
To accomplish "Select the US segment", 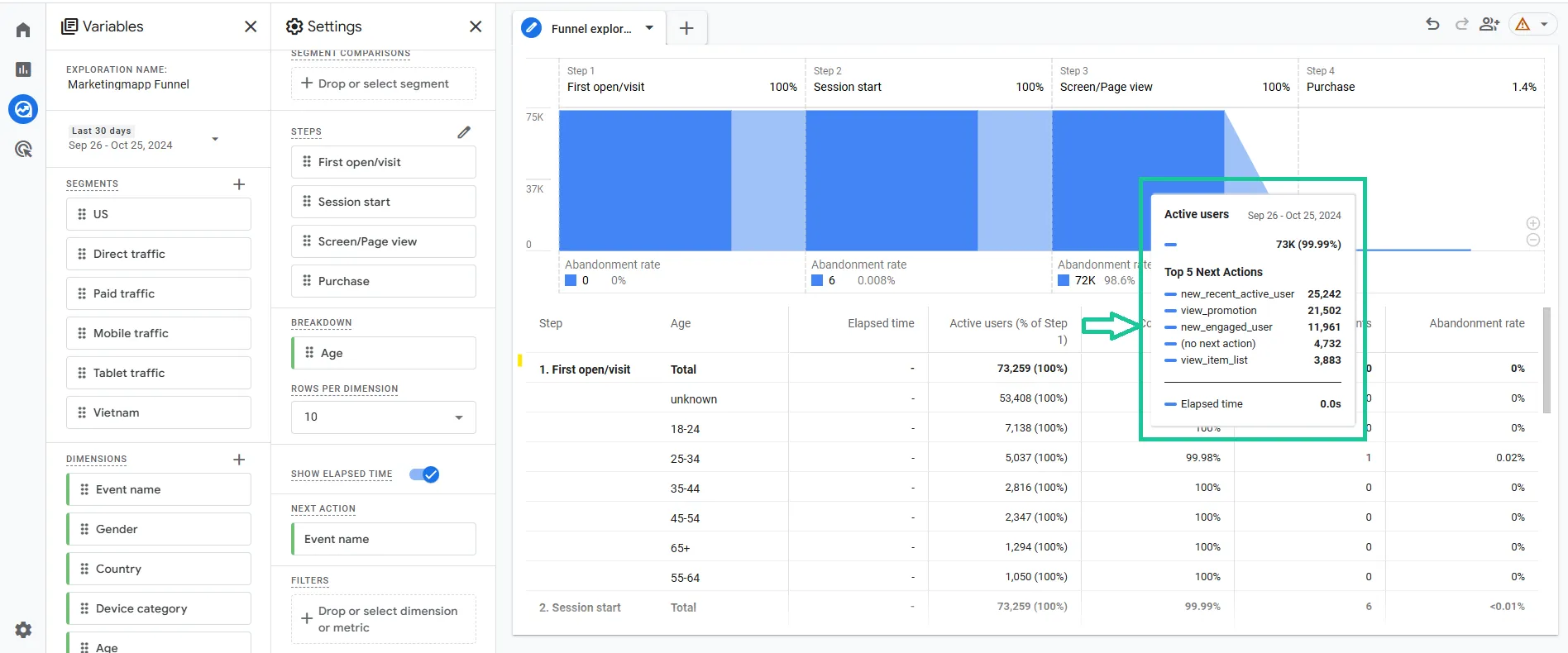I will (x=159, y=214).
